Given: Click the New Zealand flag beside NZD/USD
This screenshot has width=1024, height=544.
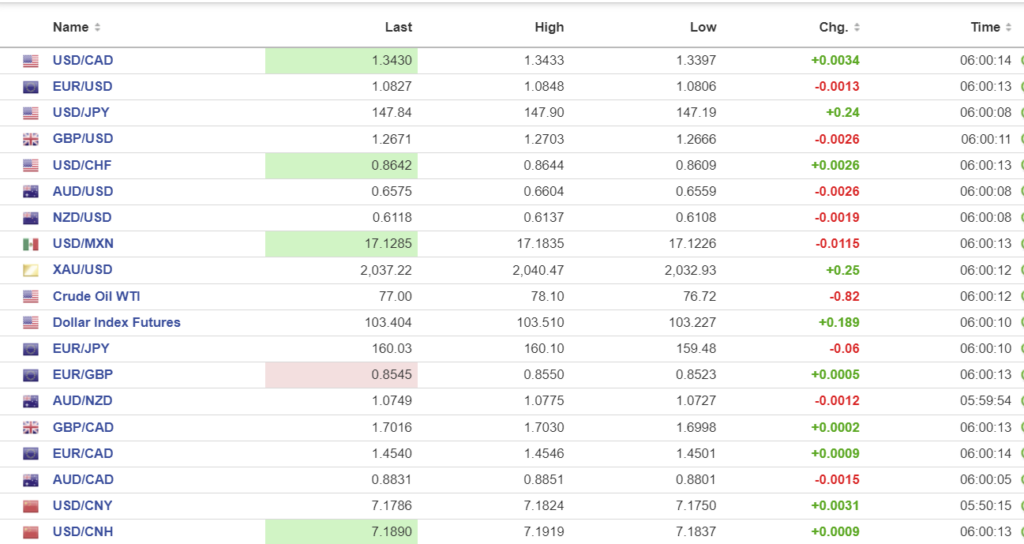Looking at the screenshot, I should pyautogui.click(x=31, y=218).
